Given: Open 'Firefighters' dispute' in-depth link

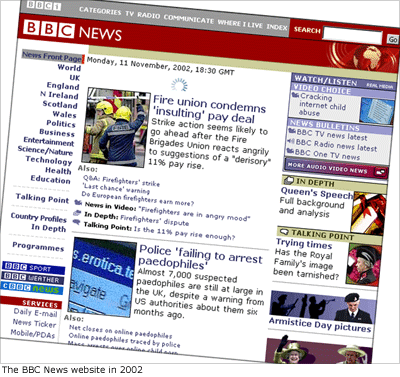Looking at the screenshot, I should [155, 221].
